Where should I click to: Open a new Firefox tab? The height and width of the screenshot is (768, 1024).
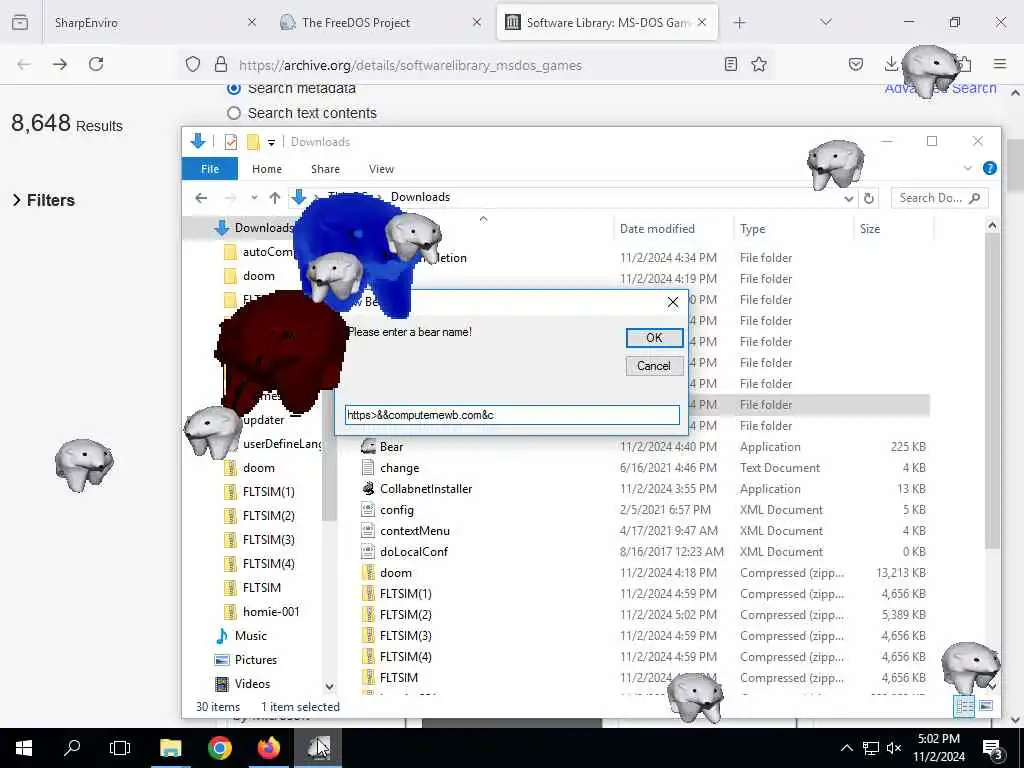(x=739, y=23)
